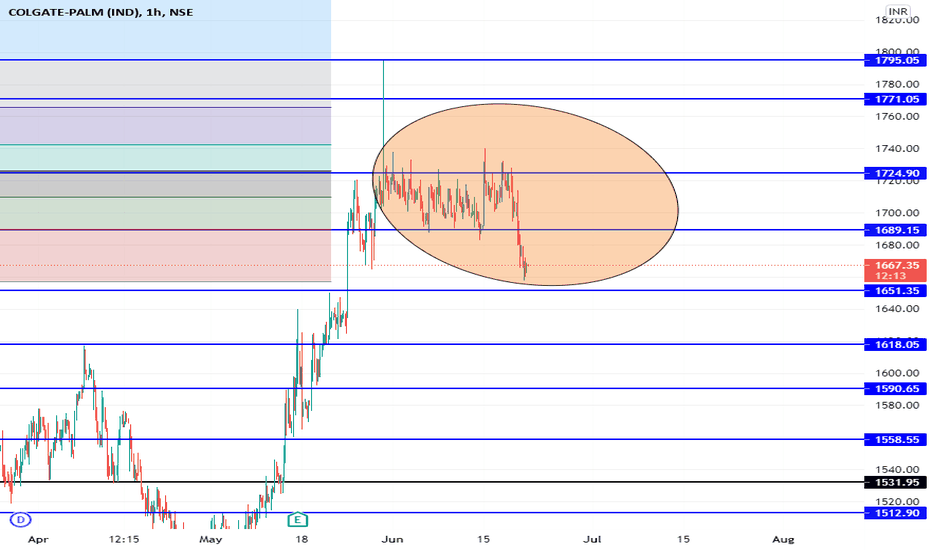
Task: Select the 1771.05 price level label
Action: coord(895,99)
